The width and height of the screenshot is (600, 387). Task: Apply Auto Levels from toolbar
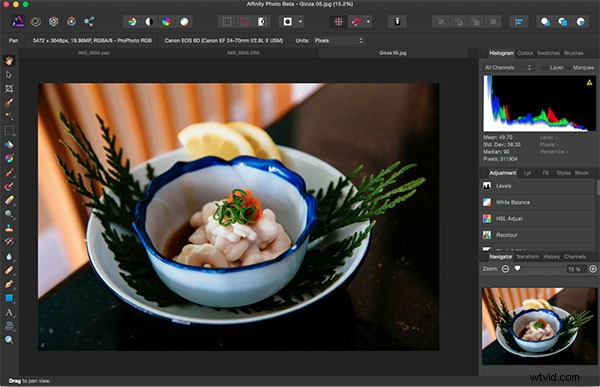point(132,22)
